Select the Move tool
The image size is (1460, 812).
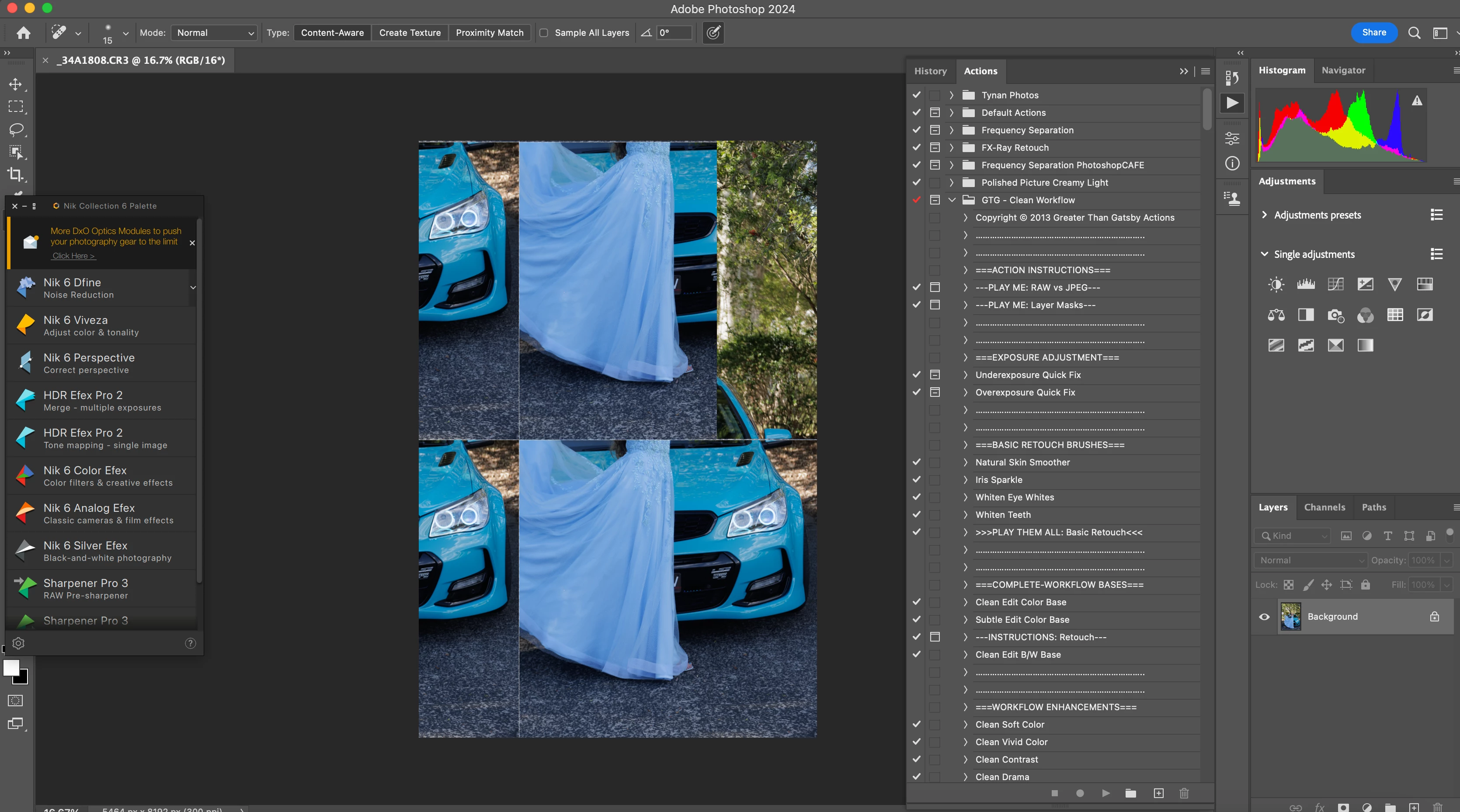pos(15,84)
